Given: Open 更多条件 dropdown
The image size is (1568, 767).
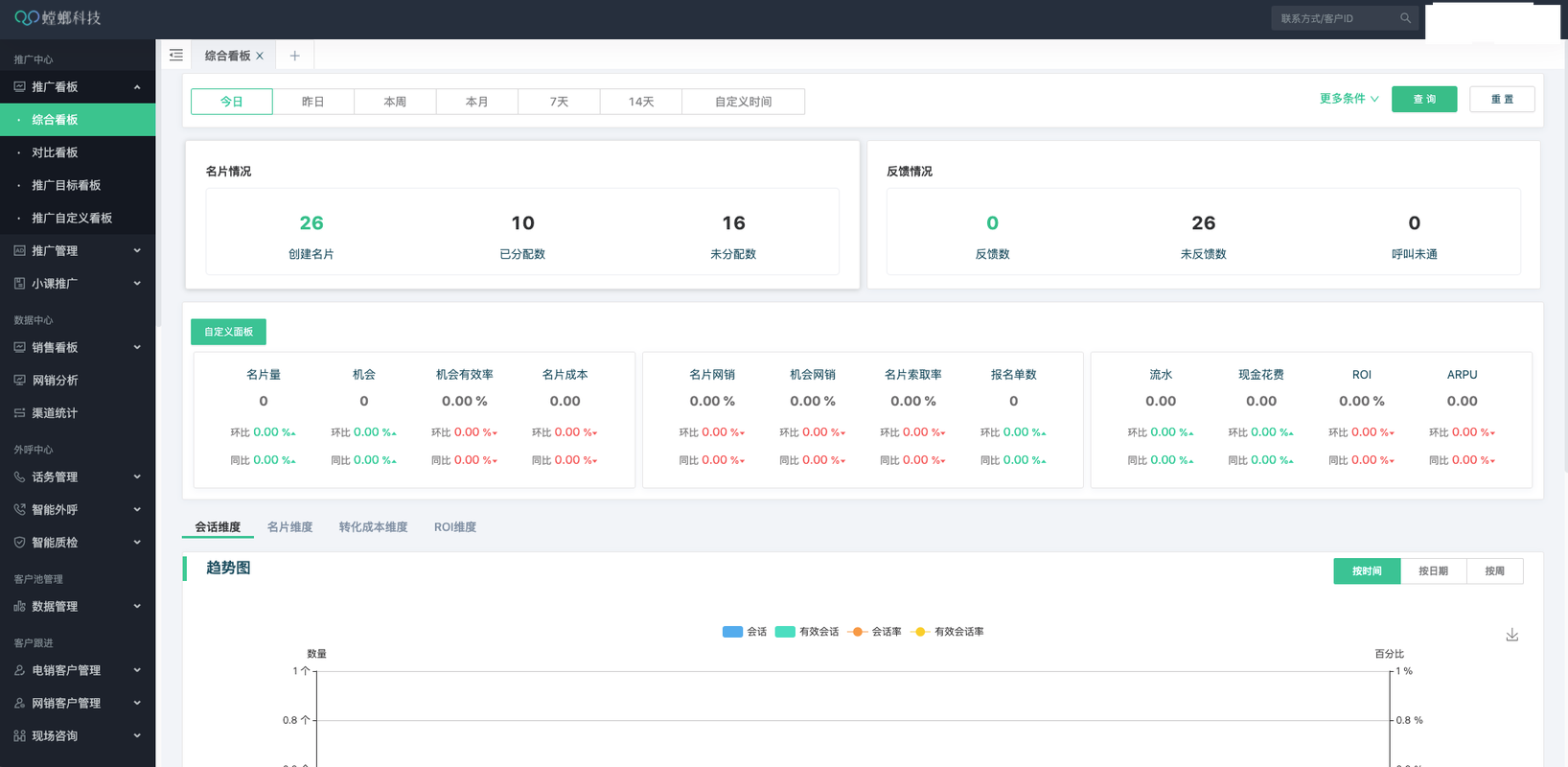Looking at the screenshot, I should (x=1349, y=99).
